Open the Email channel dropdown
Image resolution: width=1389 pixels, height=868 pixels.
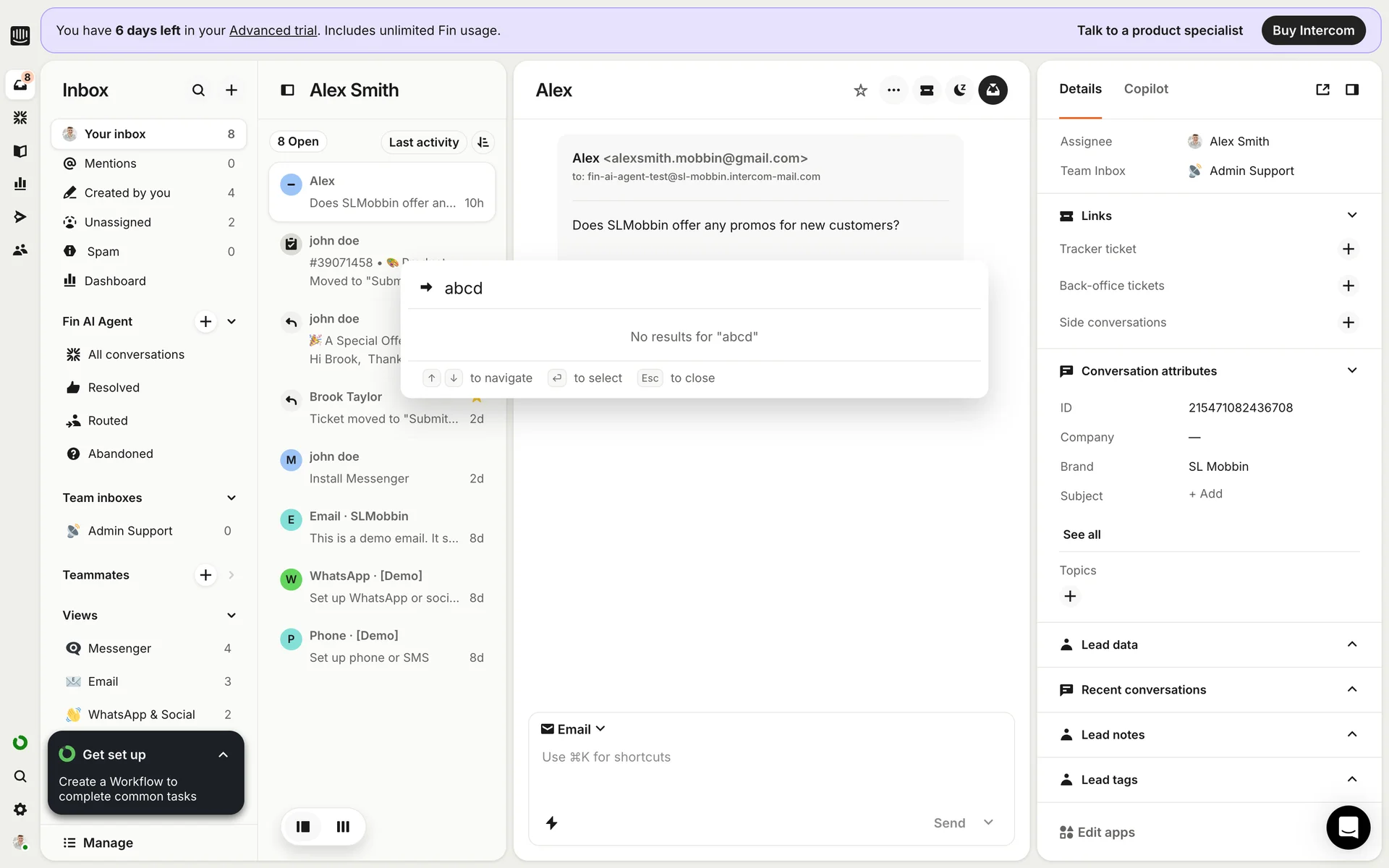tap(574, 729)
